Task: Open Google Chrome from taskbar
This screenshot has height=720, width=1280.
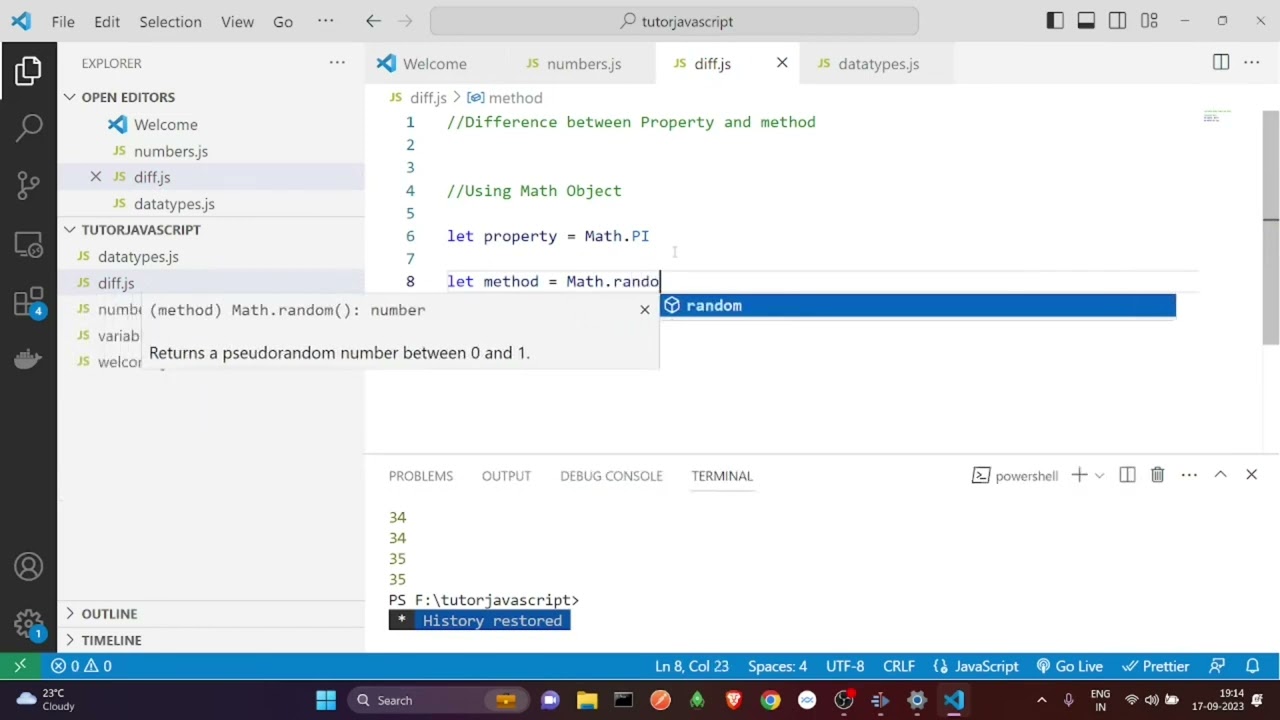Action: click(770, 700)
